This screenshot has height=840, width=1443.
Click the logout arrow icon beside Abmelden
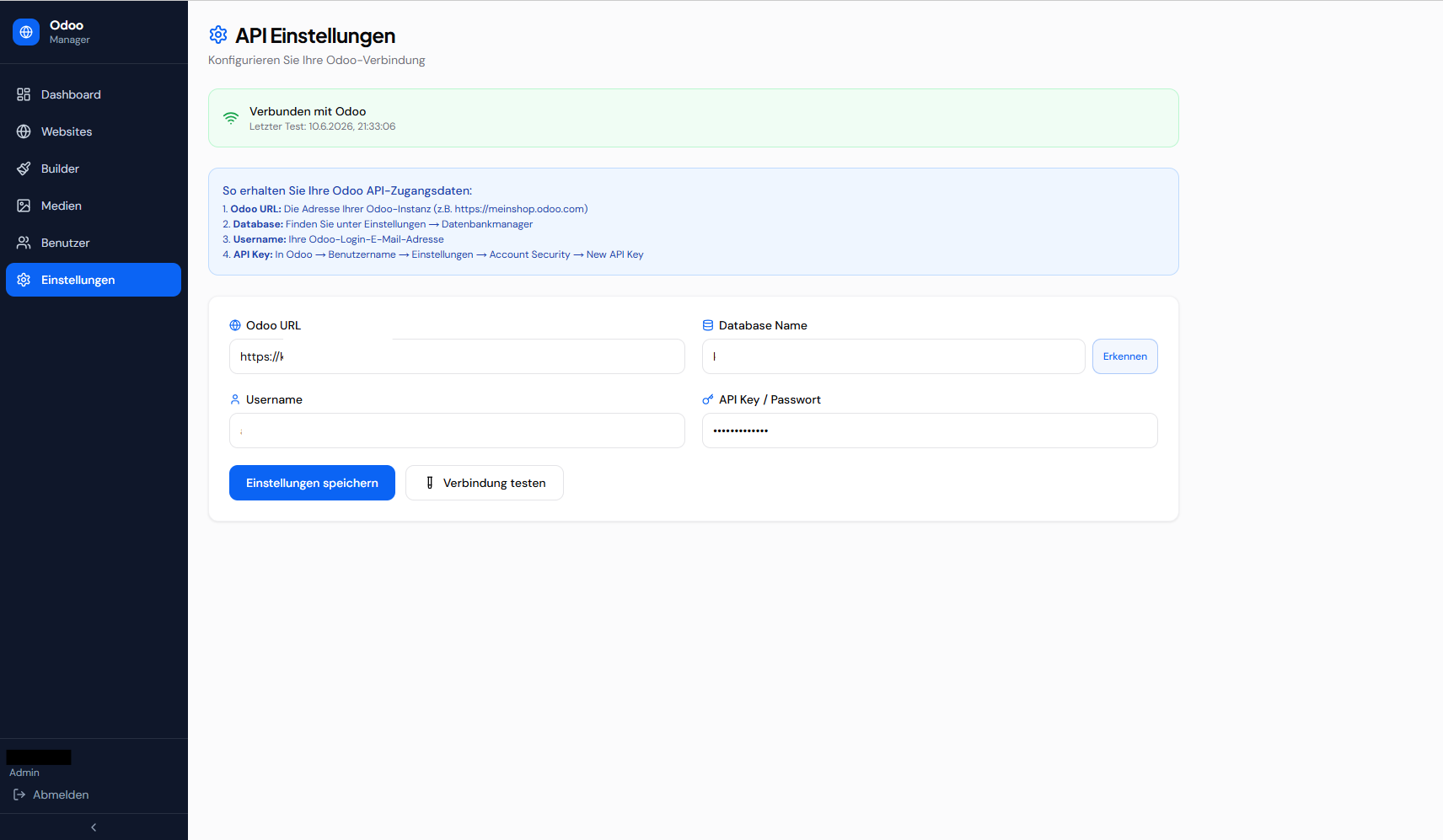[19, 795]
